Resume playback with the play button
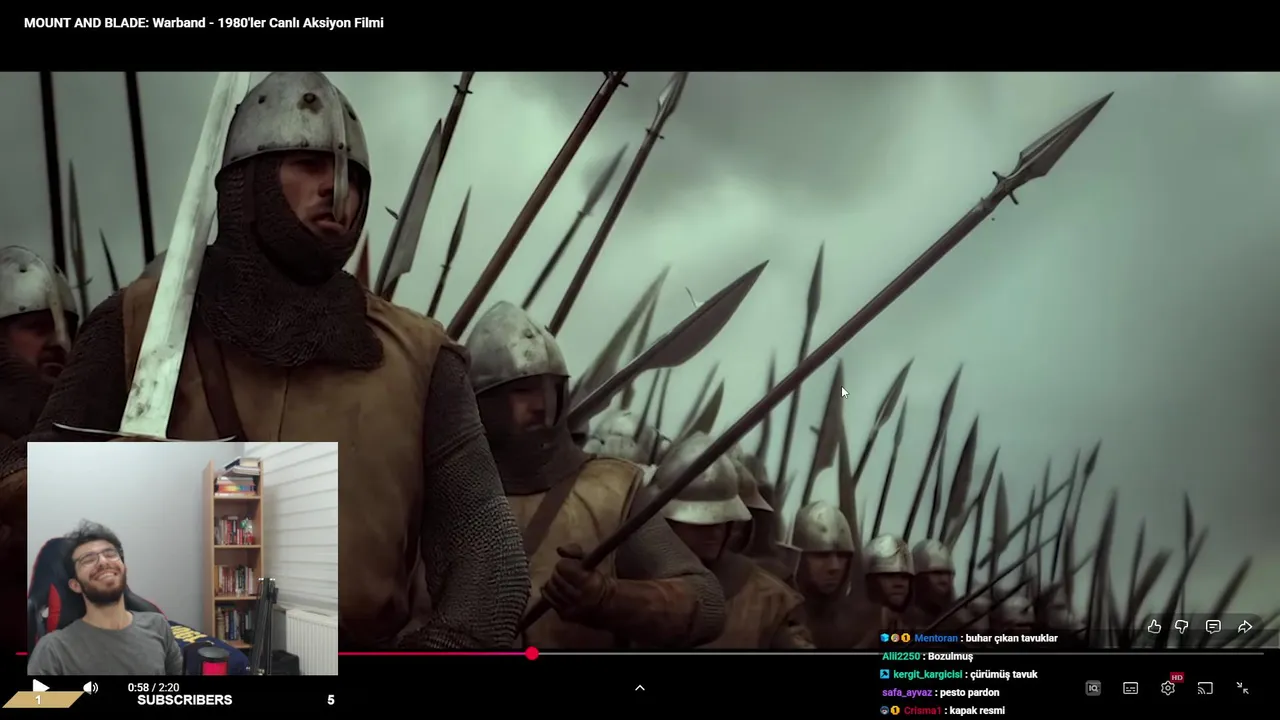Screen dimensions: 1280x720 click(x=40, y=687)
